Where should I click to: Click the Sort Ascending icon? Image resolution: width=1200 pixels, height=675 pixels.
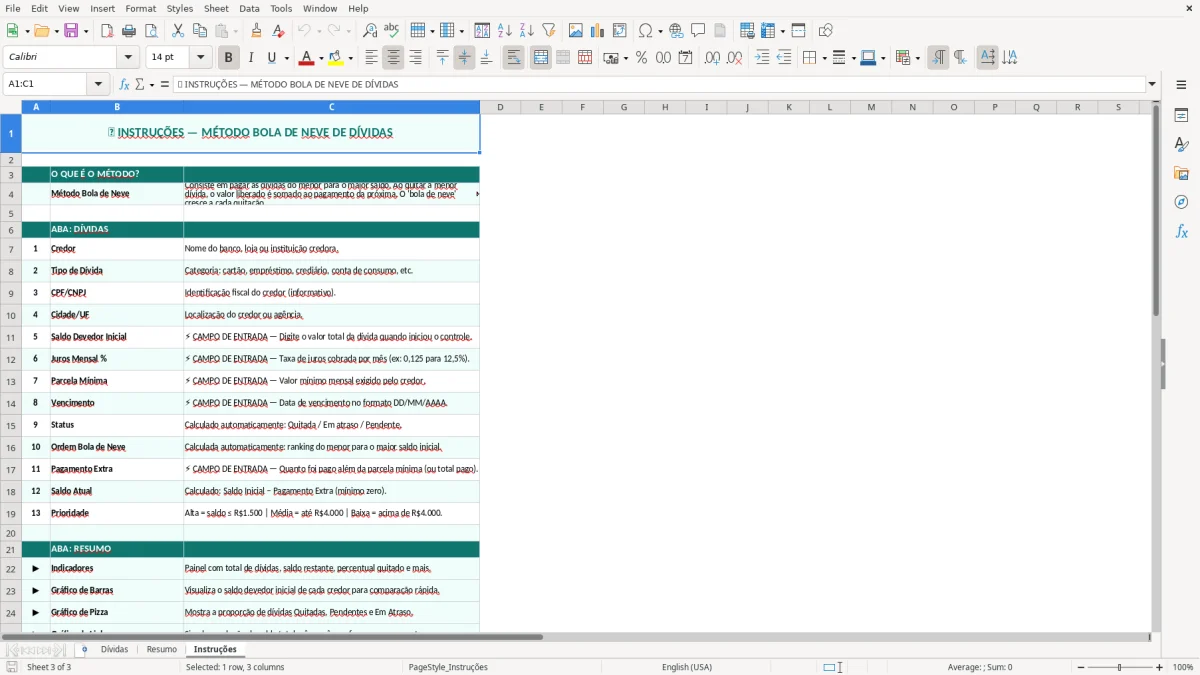pyautogui.click(x=505, y=31)
